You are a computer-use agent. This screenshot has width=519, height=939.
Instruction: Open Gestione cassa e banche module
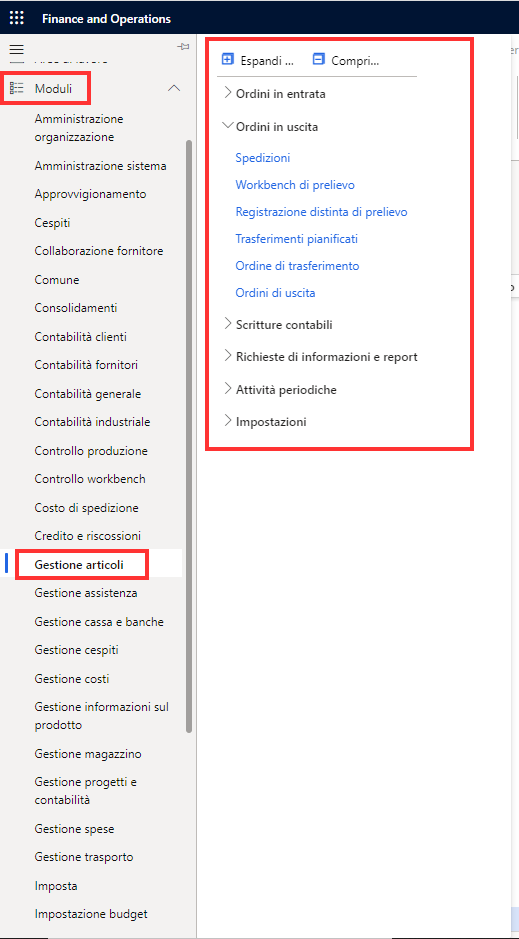coord(99,622)
